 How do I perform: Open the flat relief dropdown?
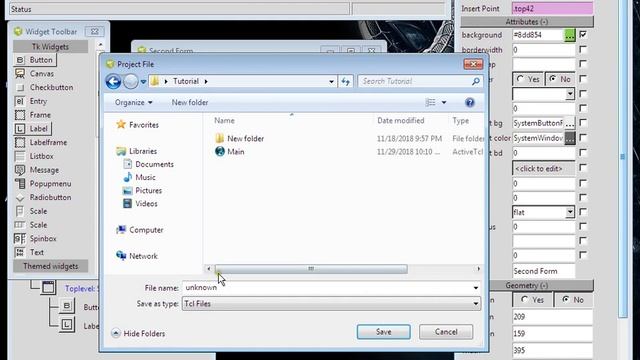tap(570, 212)
